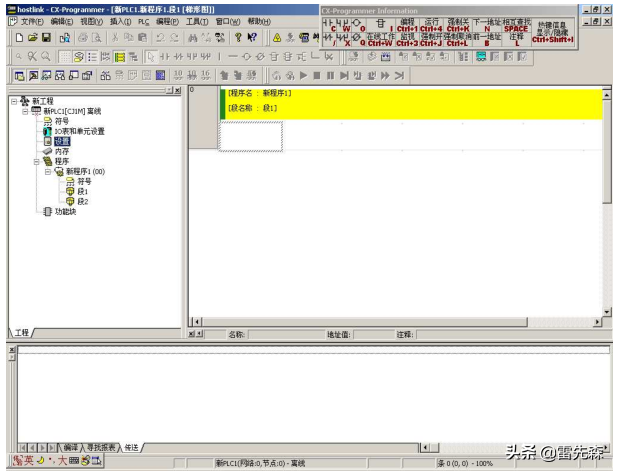Screen dimensions: 617x474
Task: Collapse the 新工程 root tree node
Action: [13, 101]
